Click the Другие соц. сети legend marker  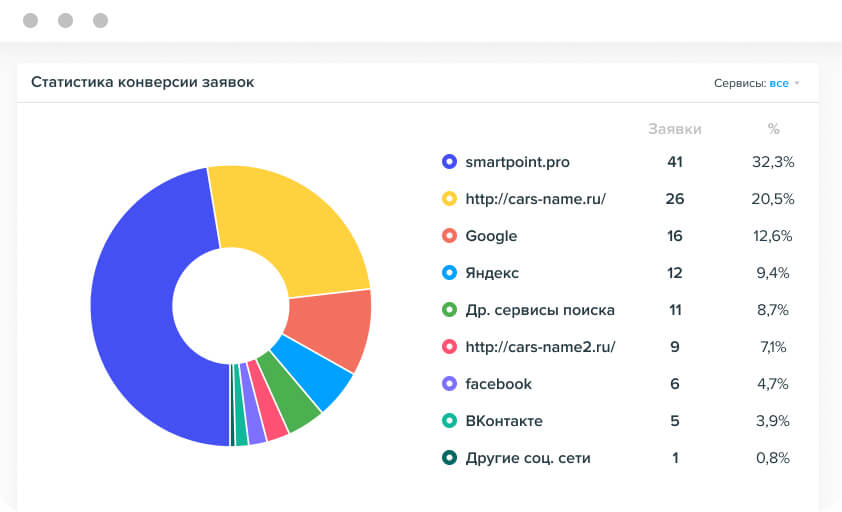[x=449, y=458]
